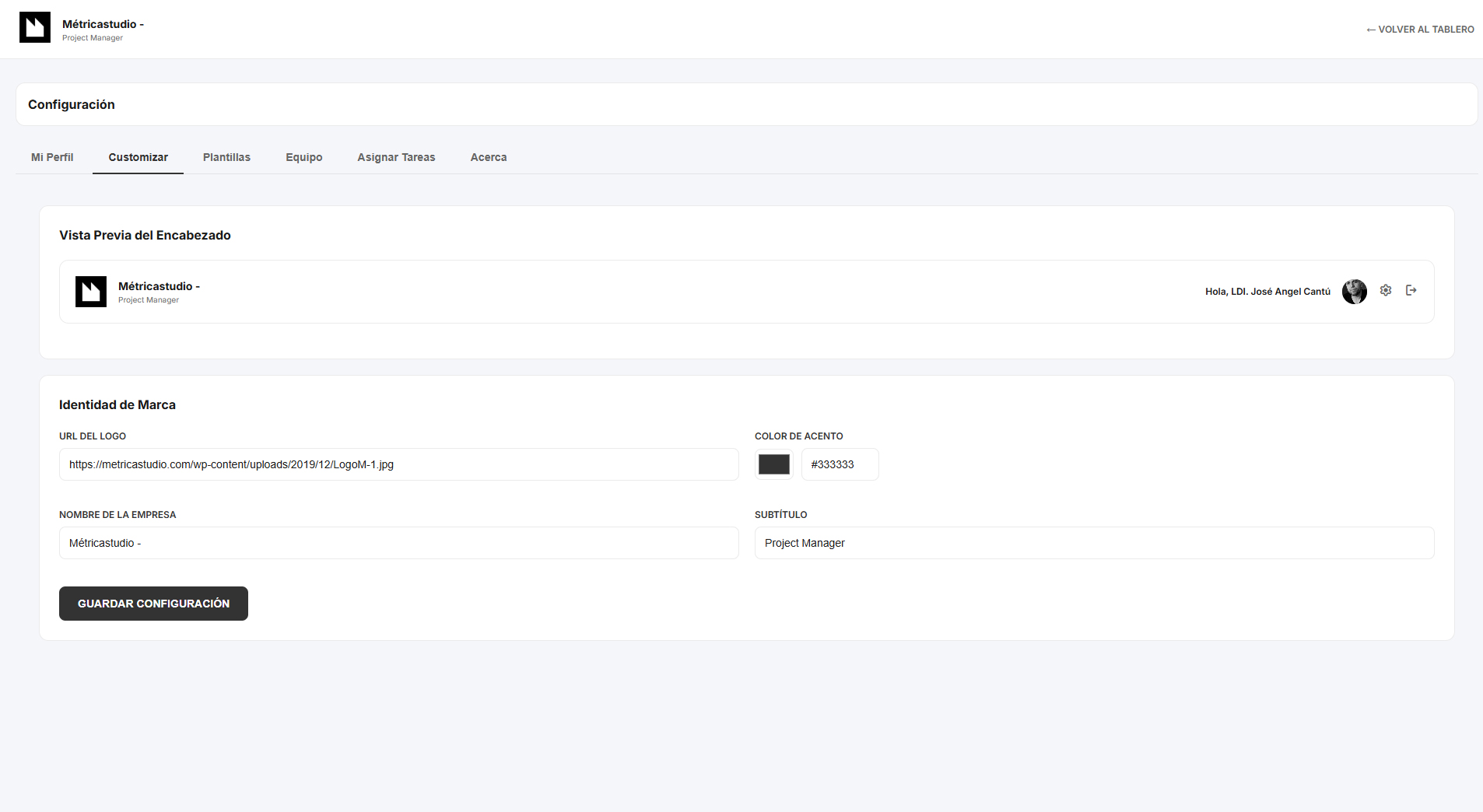Select the Acerca tab
The width and height of the screenshot is (1483, 812).
(x=489, y=157)
